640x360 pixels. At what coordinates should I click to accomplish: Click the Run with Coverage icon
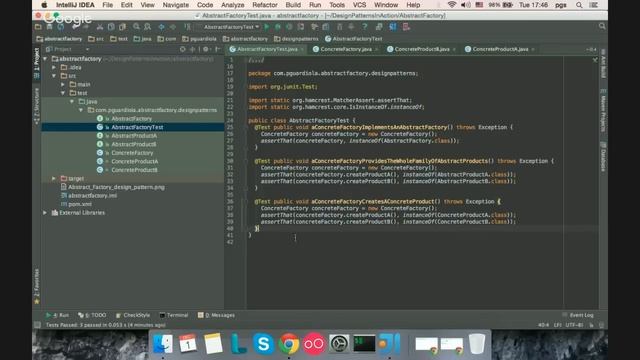[x=289, y=27]
